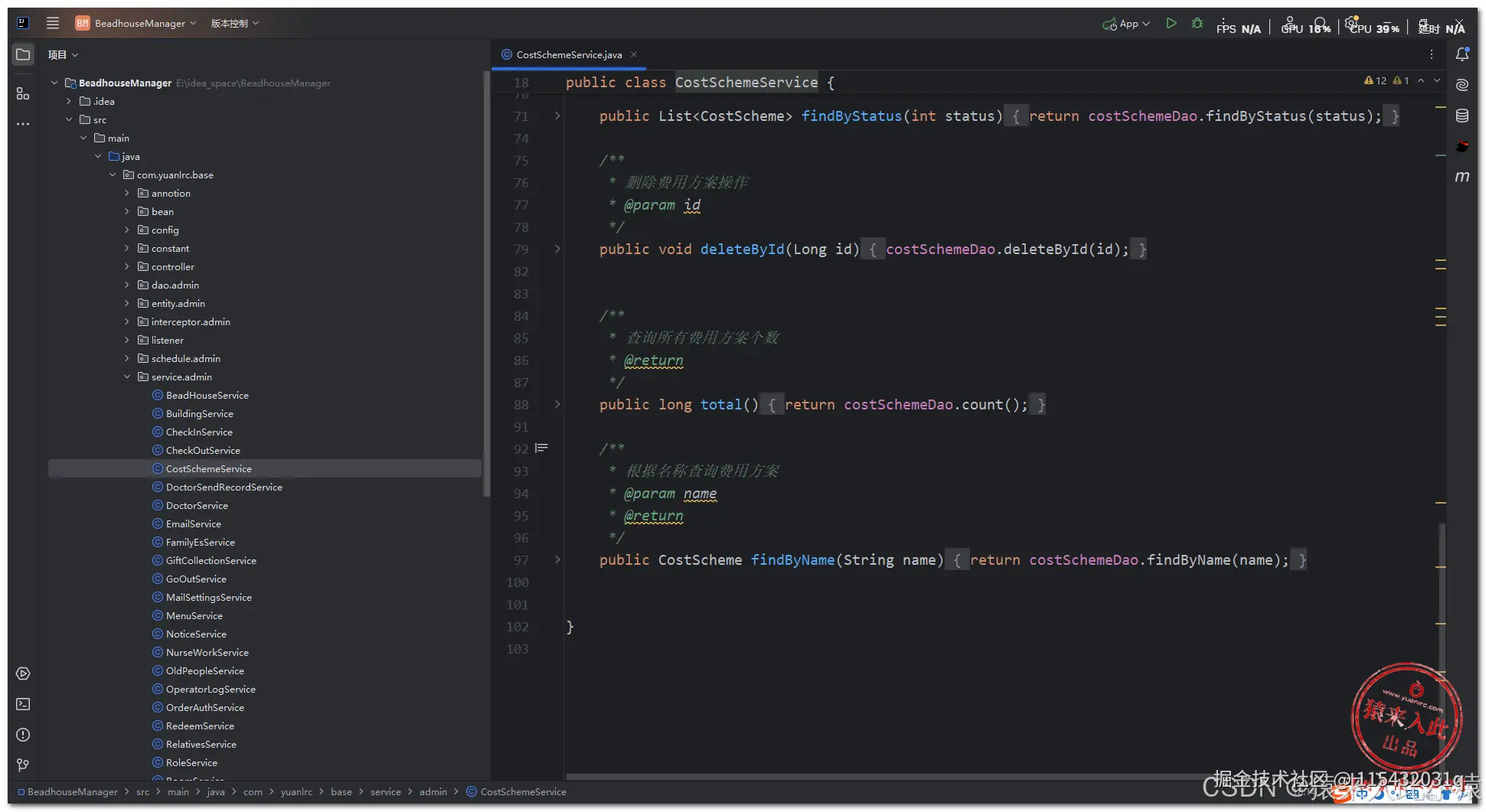Select the interceptor.admin package
This screenshot has width=1486, height=812.
[191, 321]
